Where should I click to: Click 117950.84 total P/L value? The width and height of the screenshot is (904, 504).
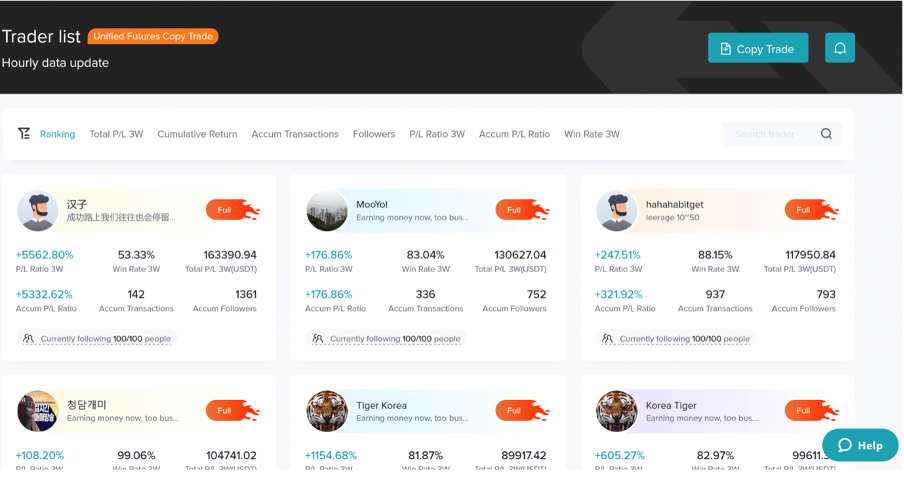click(x=810, y=254)
